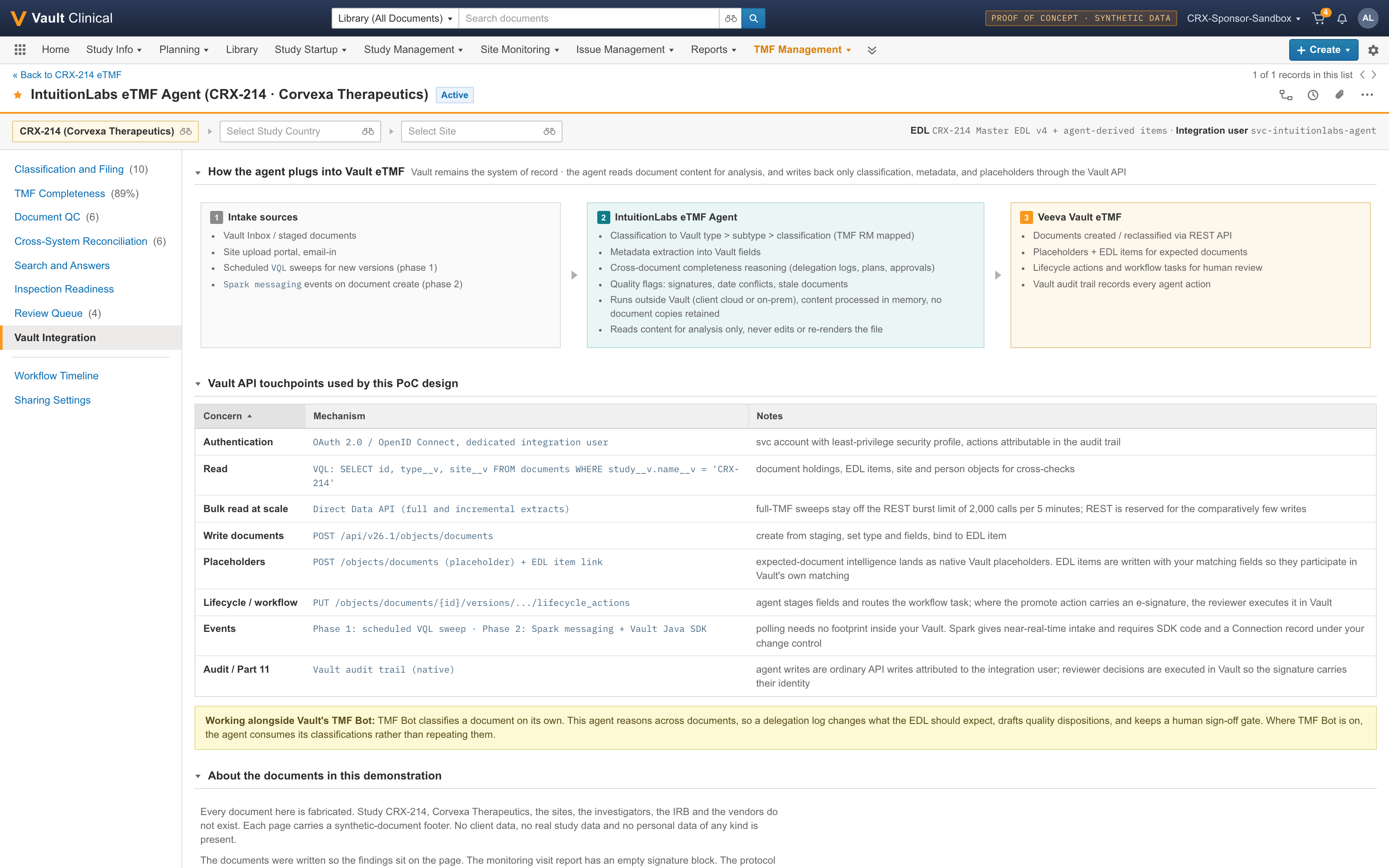Open the Library tab

pos(242,50)
